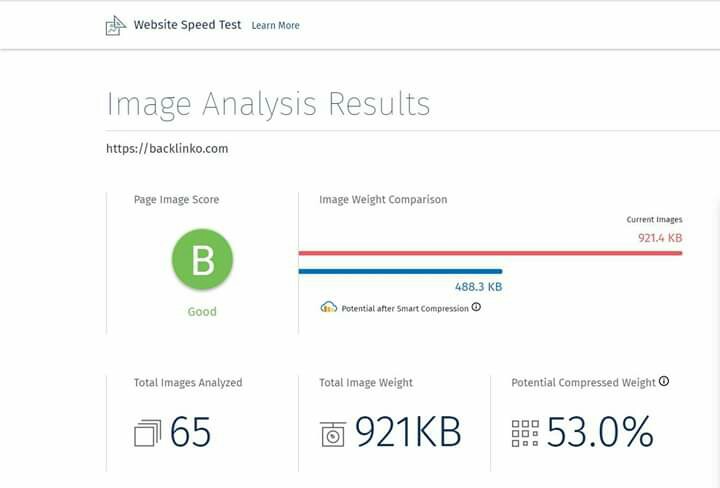Click the green B score badge
The width and height of the screenshot is (720, 488).
point(202,259)
